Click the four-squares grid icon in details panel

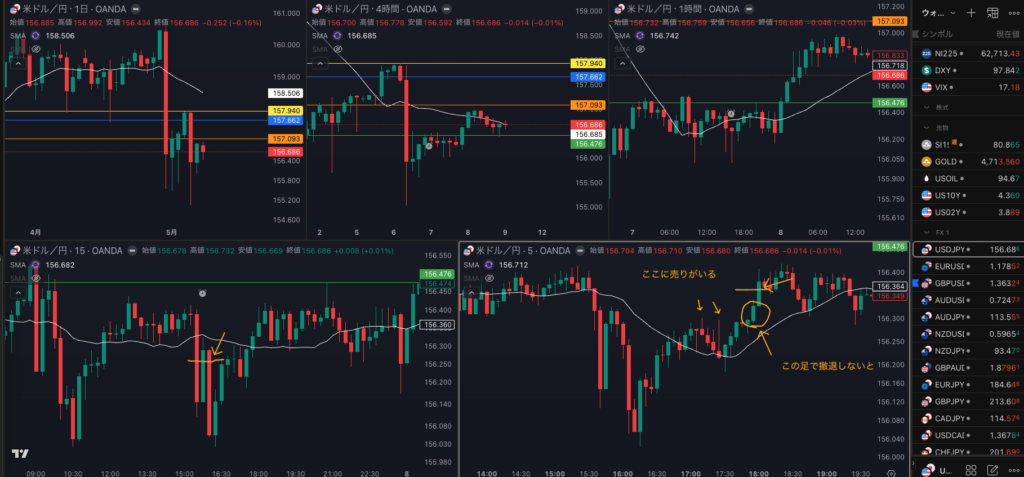[x=971, y=470]
